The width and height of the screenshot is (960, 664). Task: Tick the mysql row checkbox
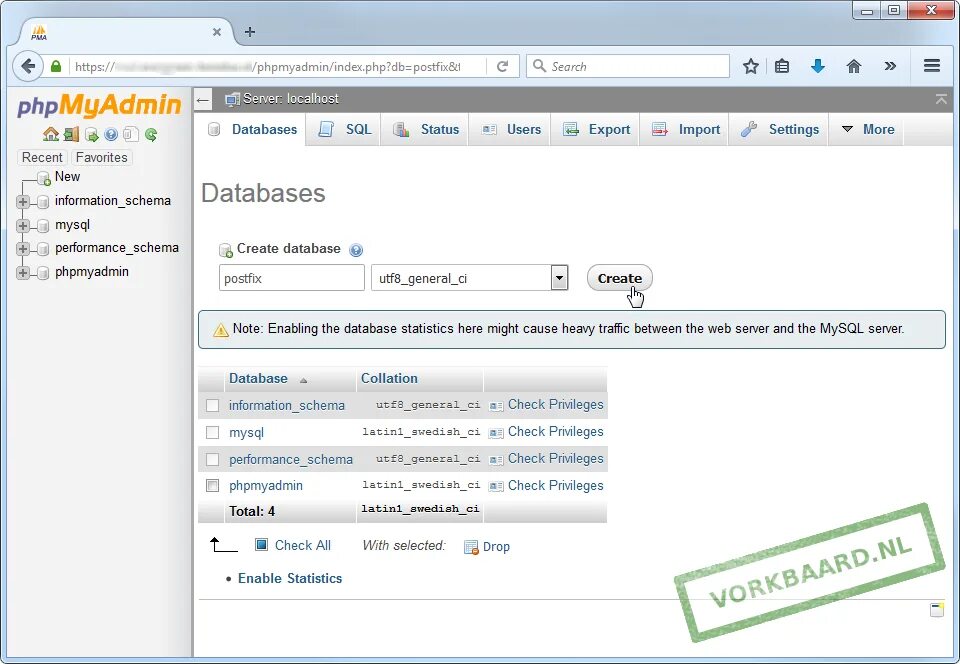click(212, 432)
